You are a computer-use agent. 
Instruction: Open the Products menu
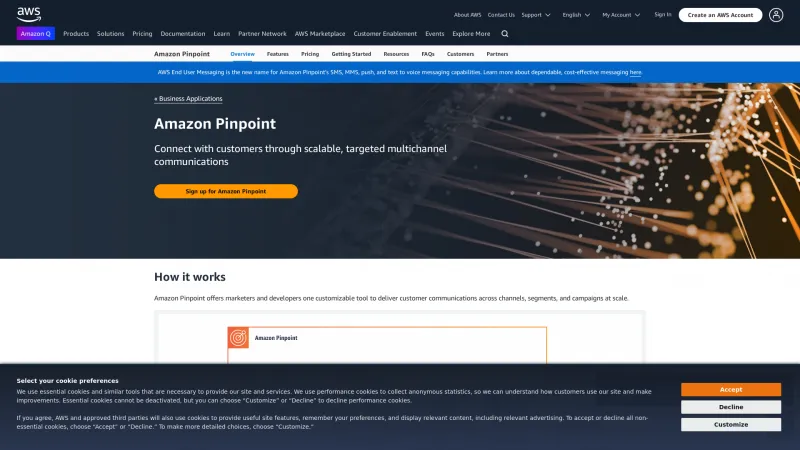(76, 34)
